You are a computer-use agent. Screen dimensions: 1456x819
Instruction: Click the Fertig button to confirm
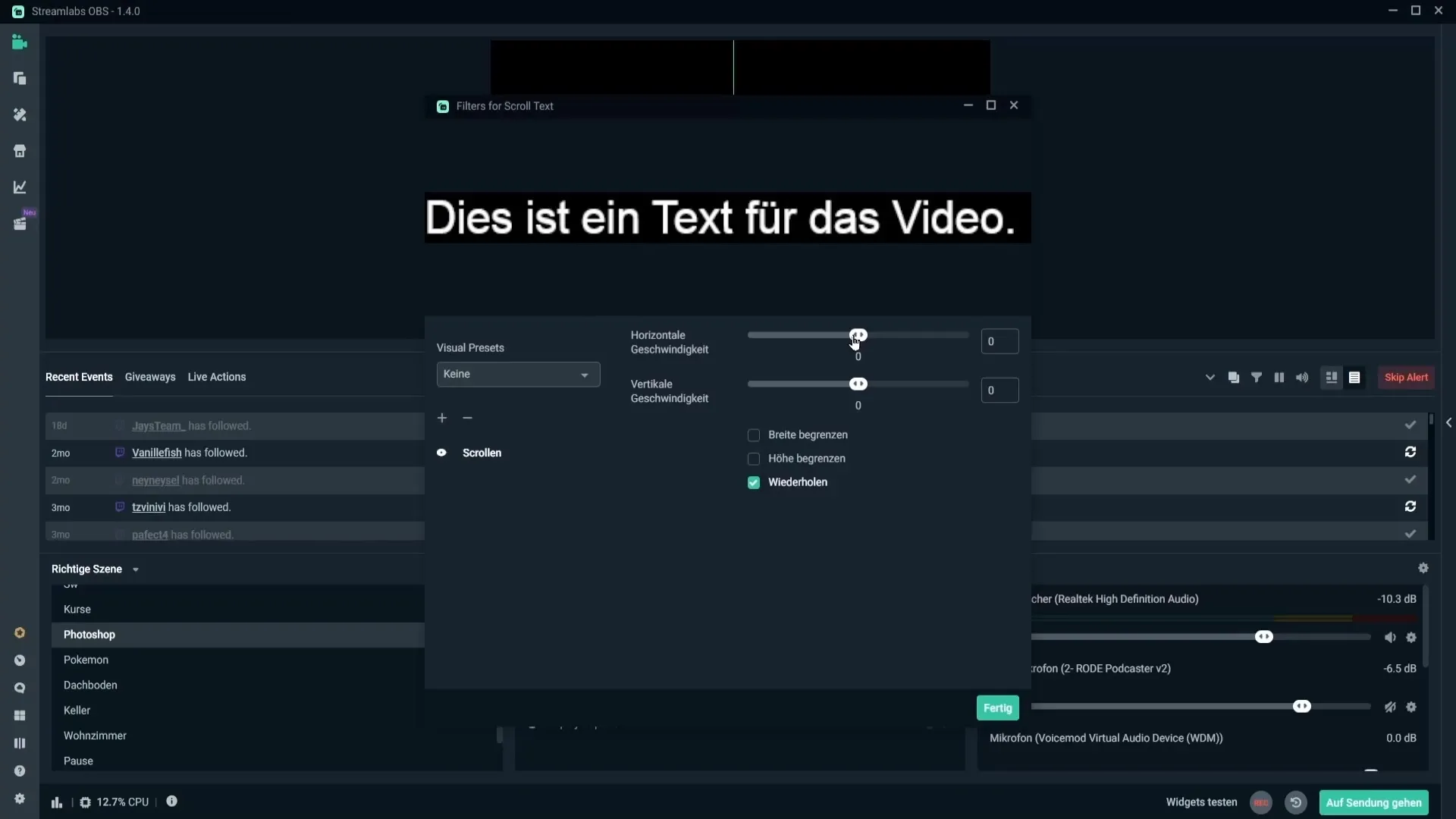click(x=997, y=707)
